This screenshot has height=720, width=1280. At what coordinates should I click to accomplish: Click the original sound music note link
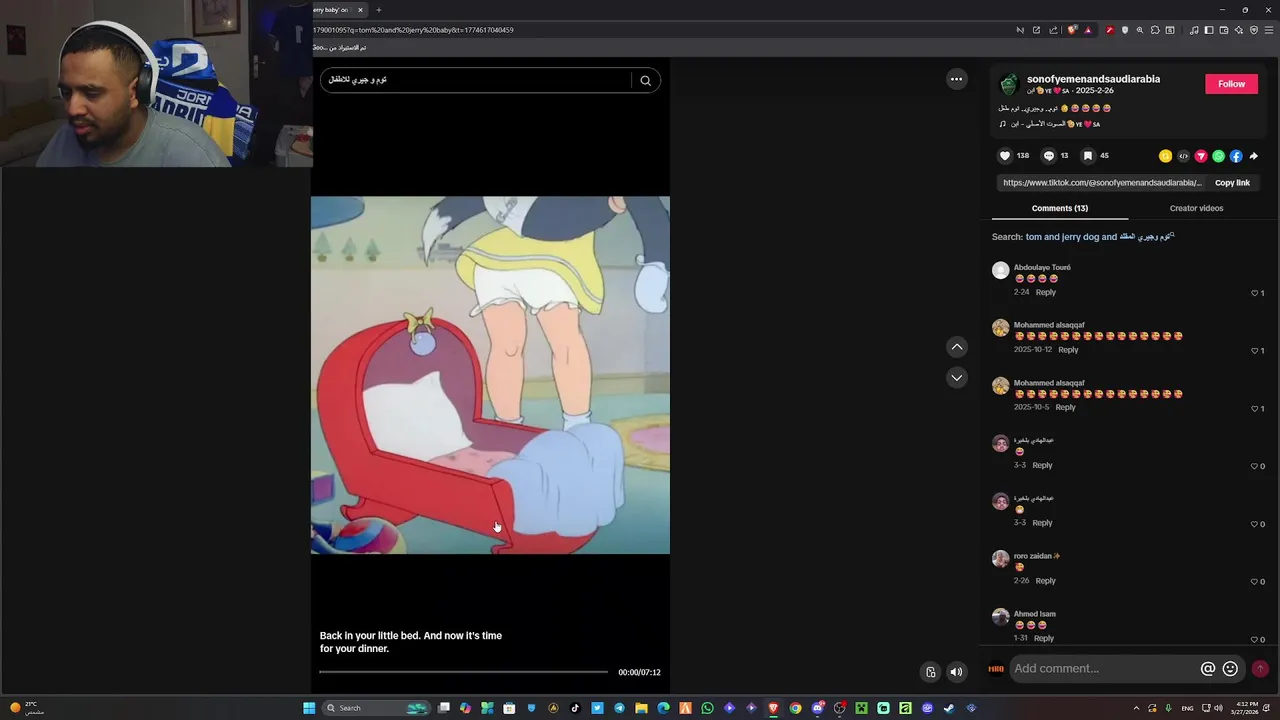coord(1050,124)
